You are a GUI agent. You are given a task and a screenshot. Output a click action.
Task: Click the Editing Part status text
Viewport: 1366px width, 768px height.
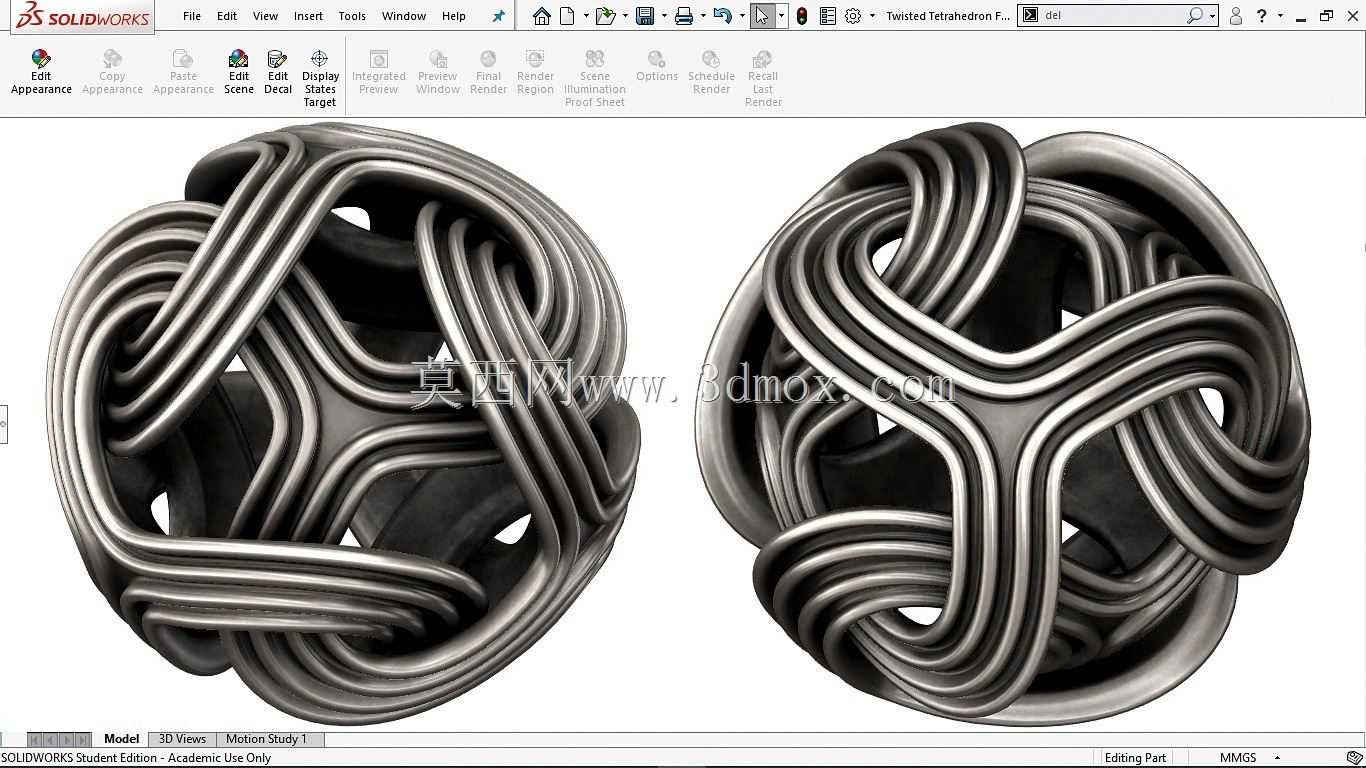pos(1135,758)
